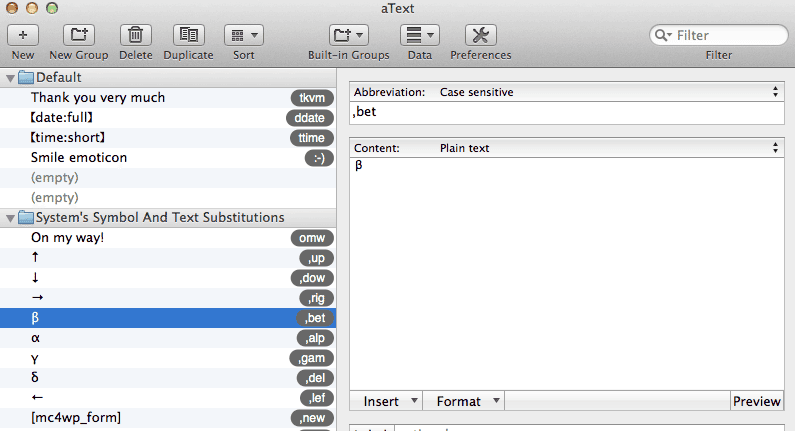Click the Delete trash icon
The image size is (795, 431).
click(x=135, y=35)
